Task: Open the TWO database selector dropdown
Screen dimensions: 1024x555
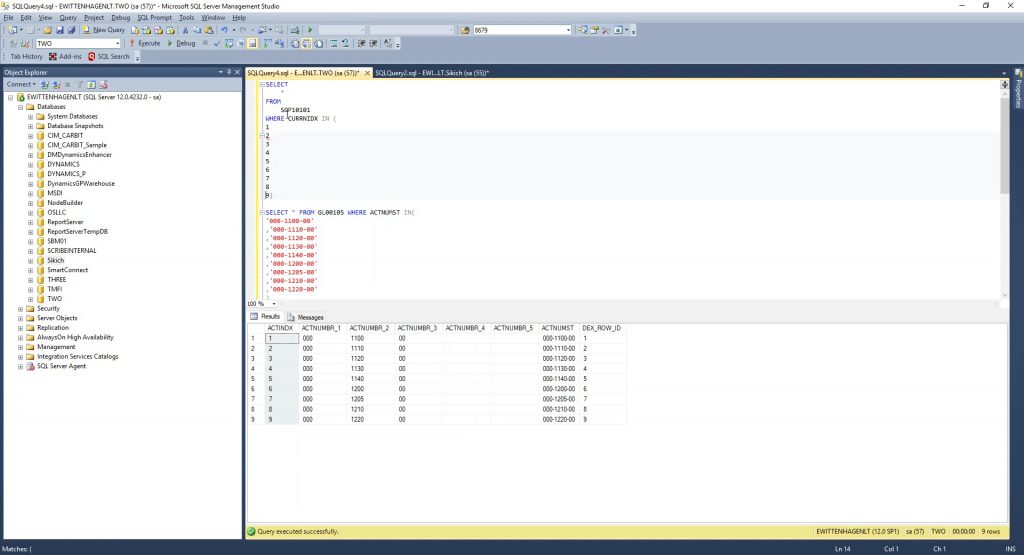Action: pos(118,43)
